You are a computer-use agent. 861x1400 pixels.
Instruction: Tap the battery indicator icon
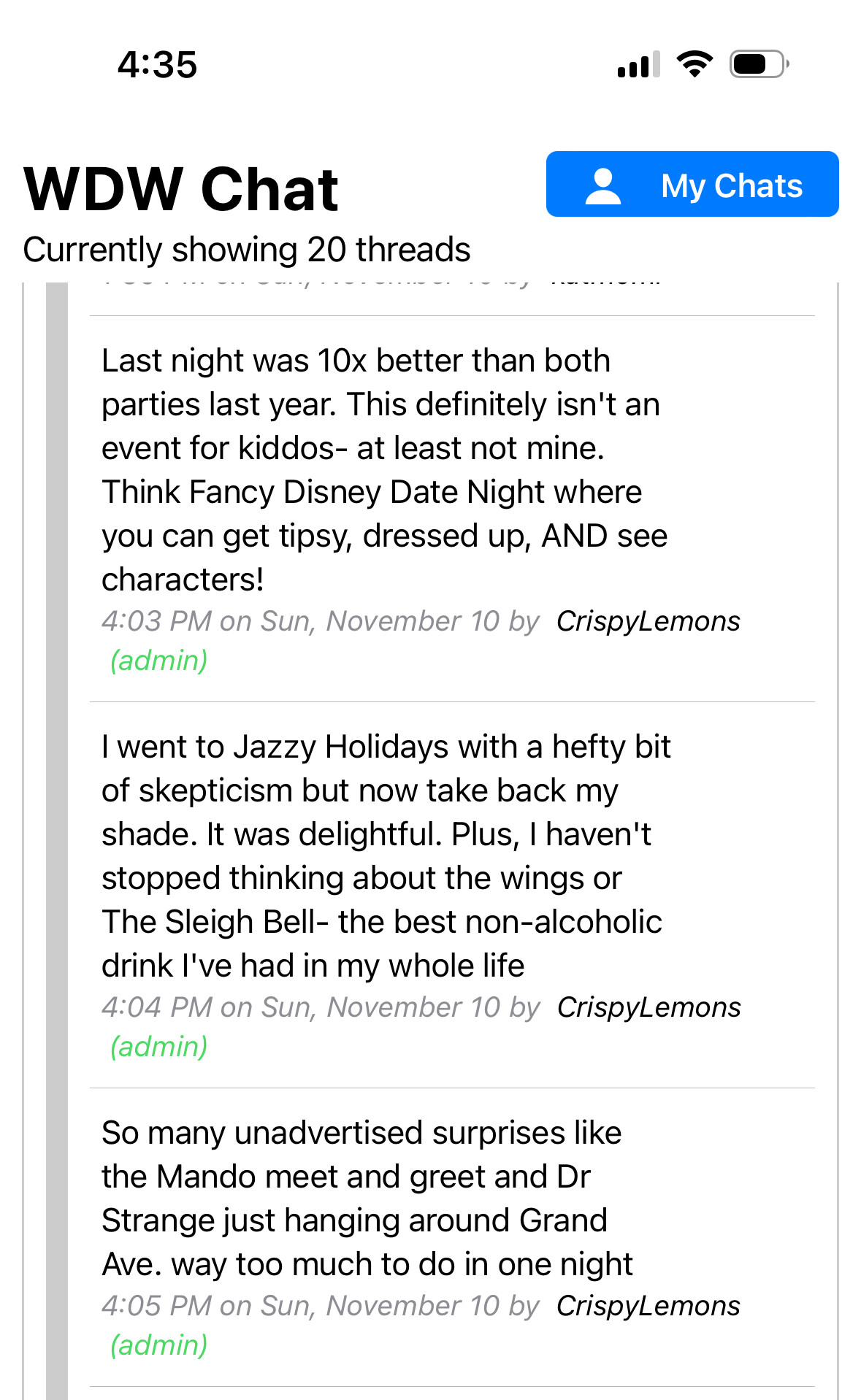coord(758,64)
